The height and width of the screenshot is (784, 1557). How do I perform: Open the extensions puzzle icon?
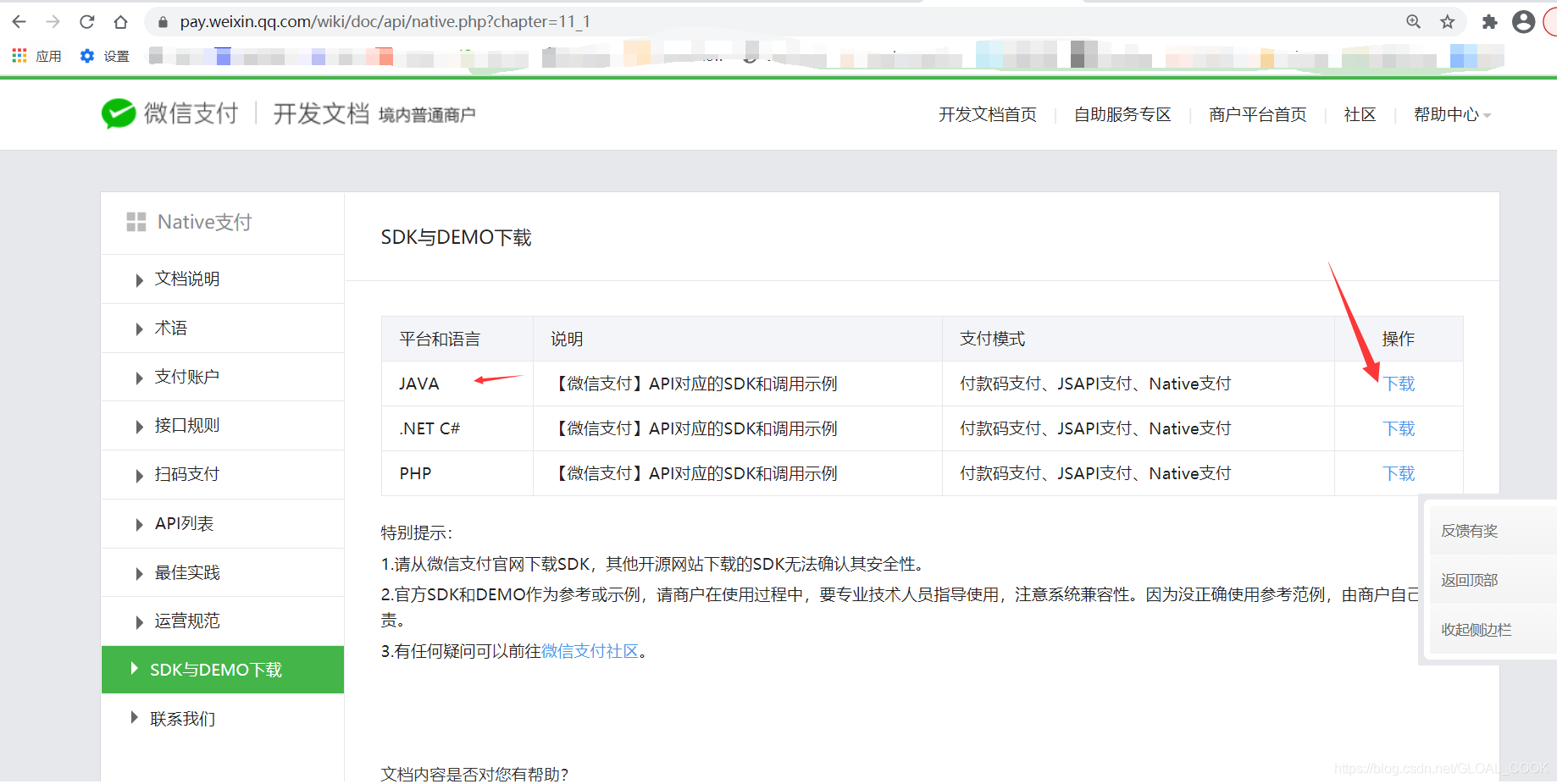pyautogui.click(x=1489, y=22)
